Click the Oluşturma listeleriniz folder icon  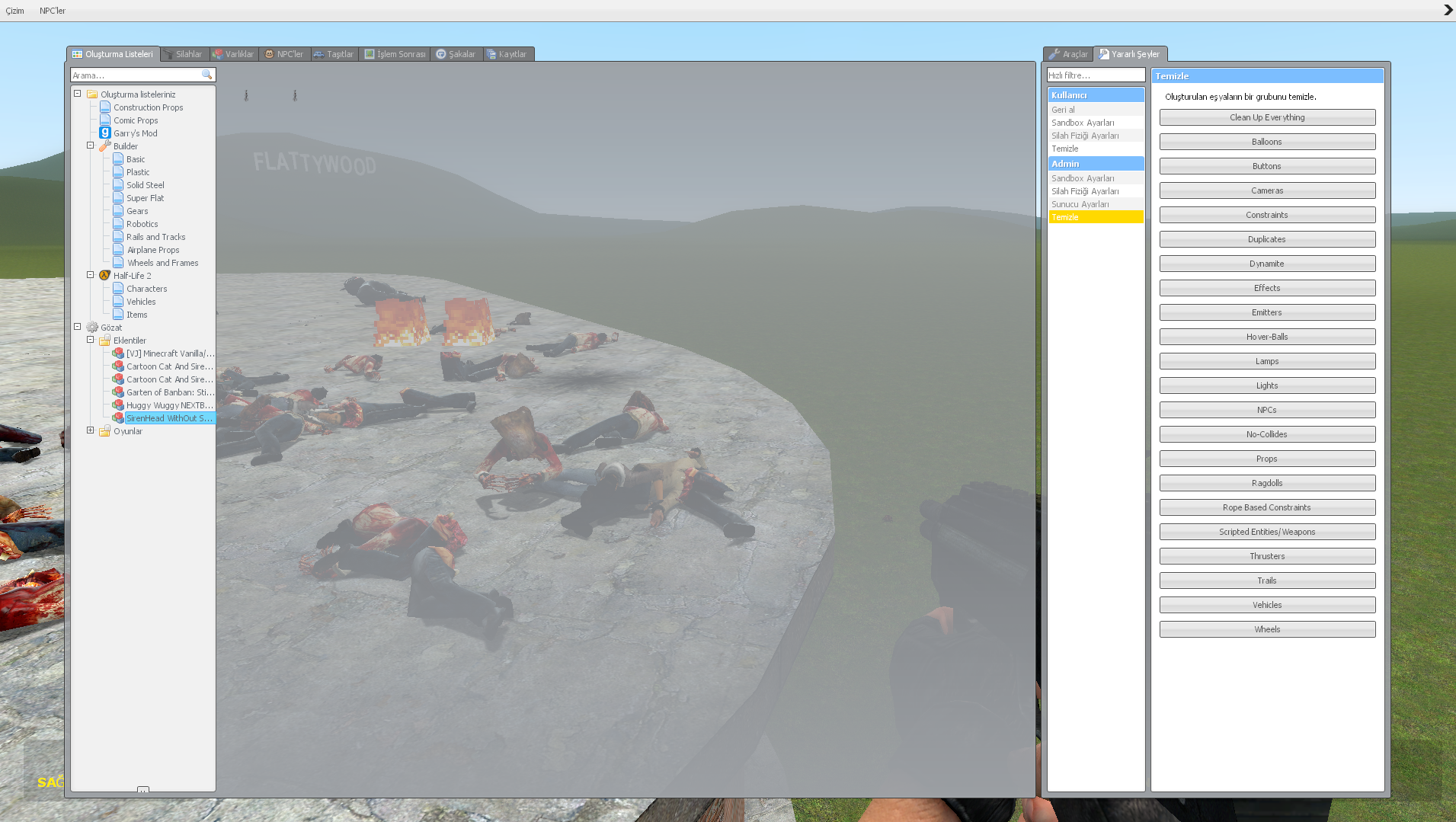92,94
